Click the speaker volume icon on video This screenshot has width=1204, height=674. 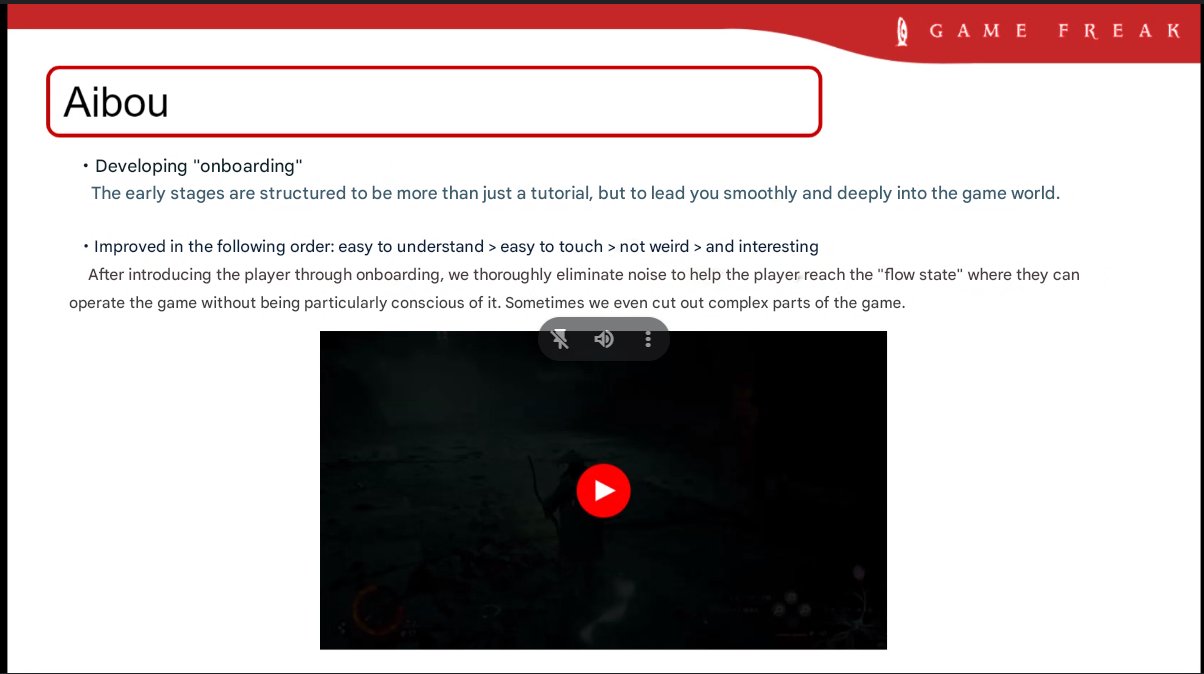[604, 339]
